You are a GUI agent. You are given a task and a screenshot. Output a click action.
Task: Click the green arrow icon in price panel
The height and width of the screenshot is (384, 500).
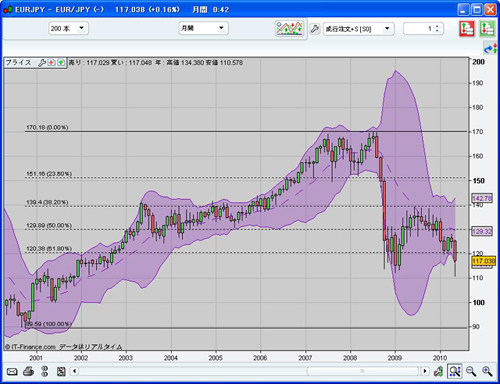[61, 63]
